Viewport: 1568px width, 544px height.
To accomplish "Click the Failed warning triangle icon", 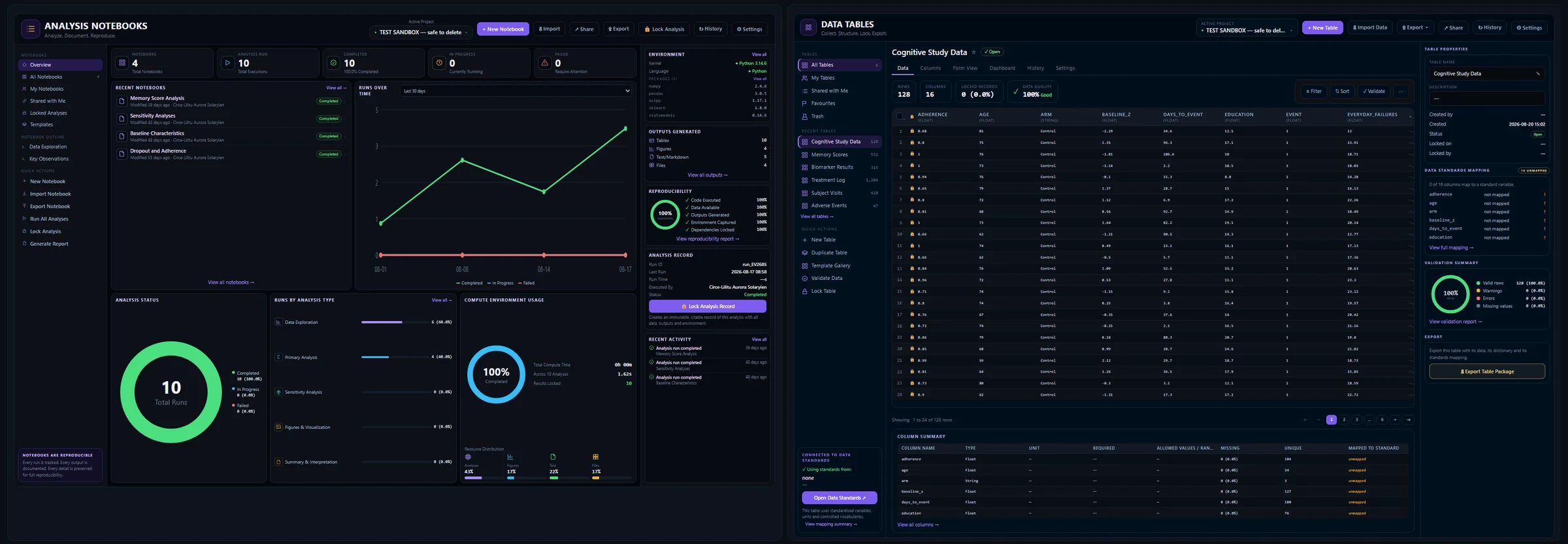I will (x=545, y=63).
